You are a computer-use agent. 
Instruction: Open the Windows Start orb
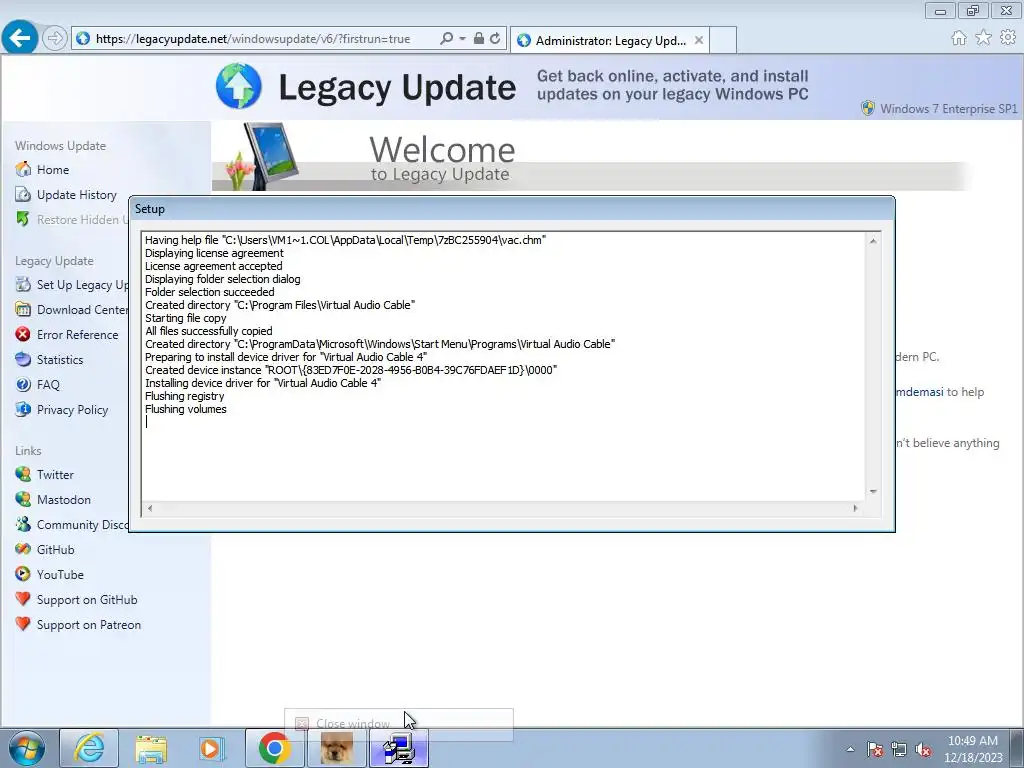click(27, 748)
